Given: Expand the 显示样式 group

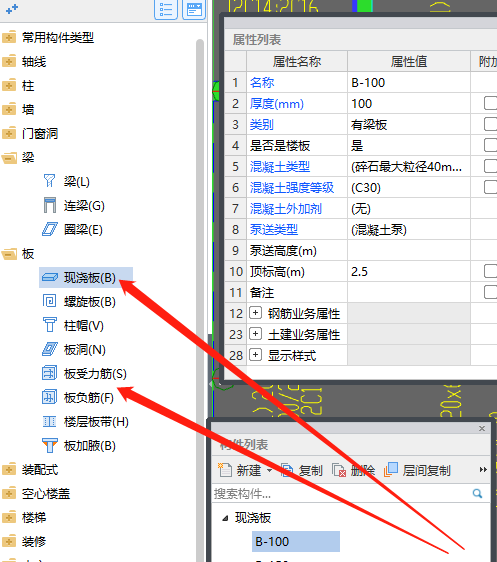Looking at the screenshot, I should click(x=255, y=355).
